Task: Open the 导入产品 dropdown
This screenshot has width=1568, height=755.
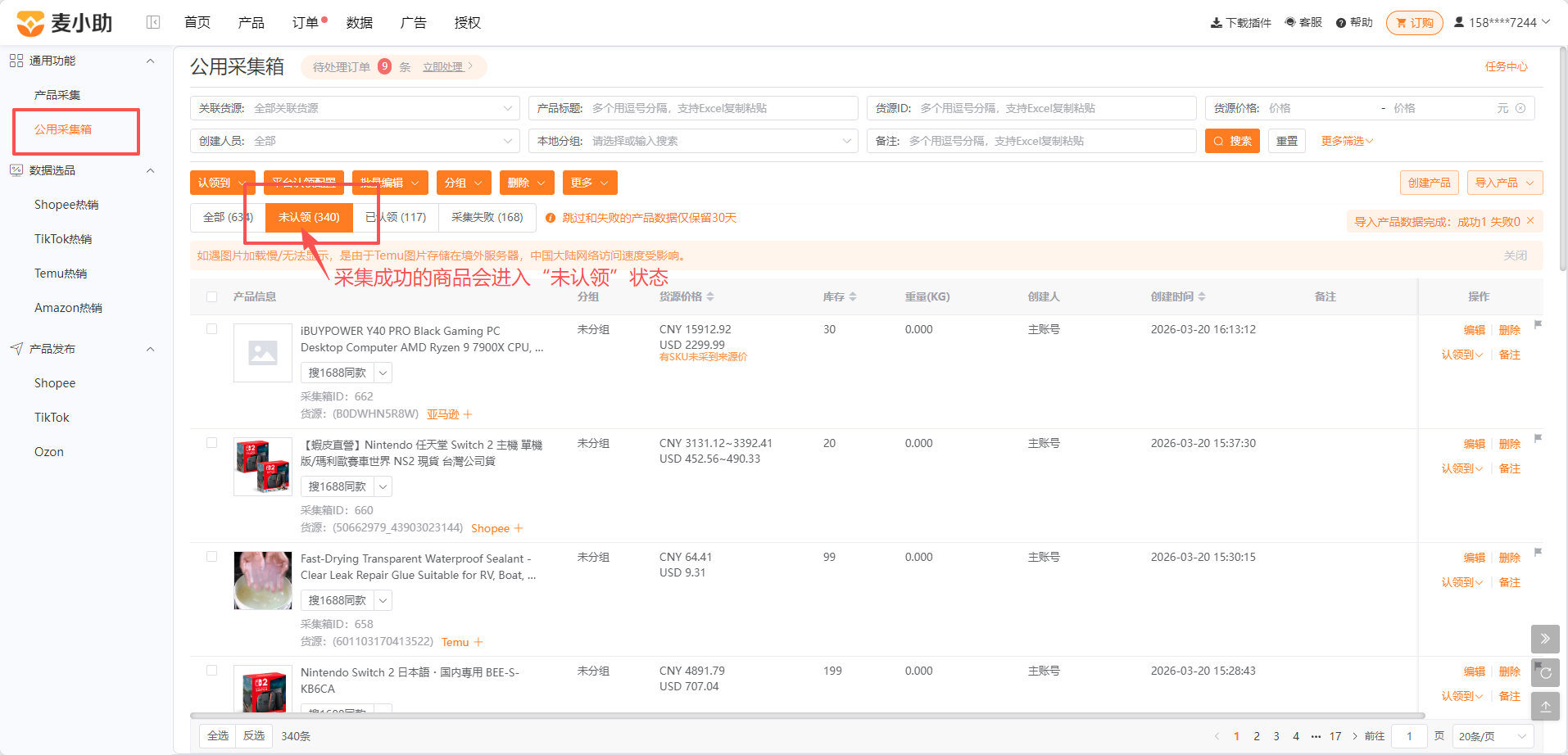Action: pyautogui.click(x=1505, y=183)
